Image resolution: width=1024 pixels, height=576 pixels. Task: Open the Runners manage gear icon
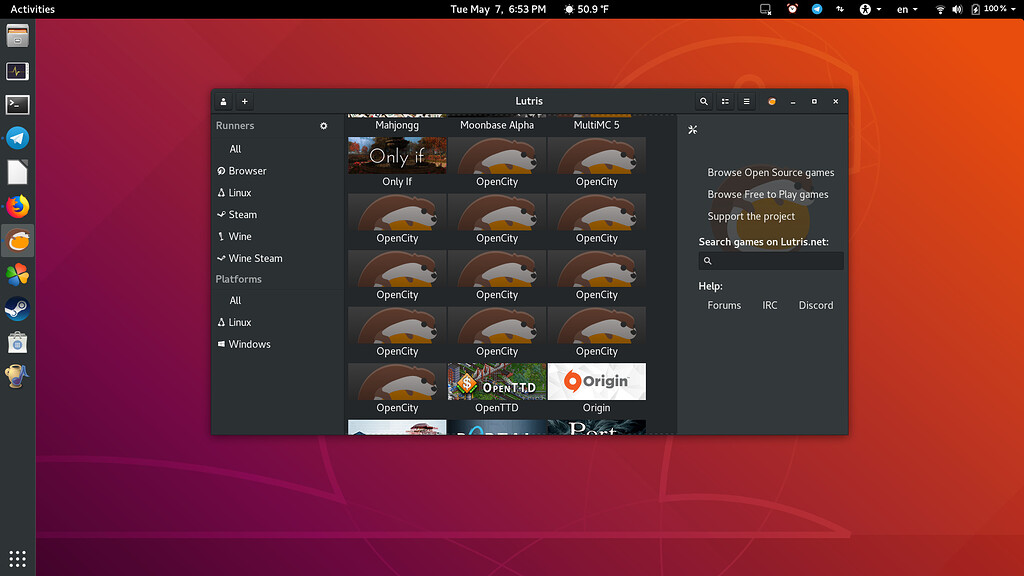tap(323, 126)
